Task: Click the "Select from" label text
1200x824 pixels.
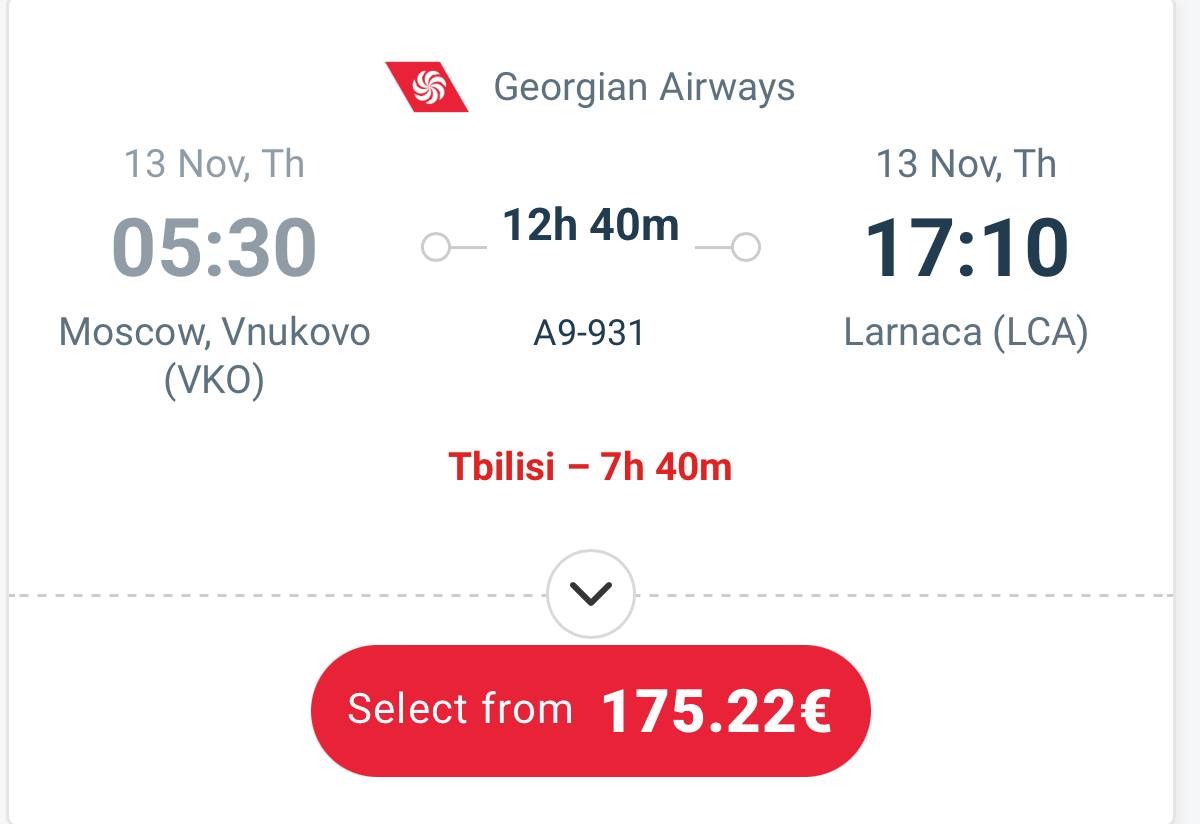Action: pos(460,709)
